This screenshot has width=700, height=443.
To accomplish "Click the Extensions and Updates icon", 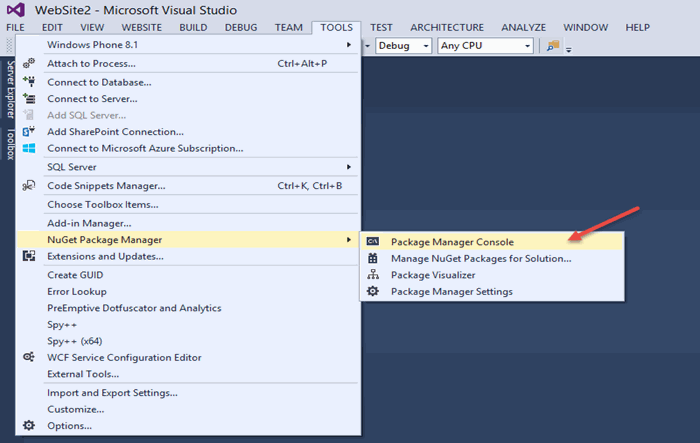I will coord(29,256).
